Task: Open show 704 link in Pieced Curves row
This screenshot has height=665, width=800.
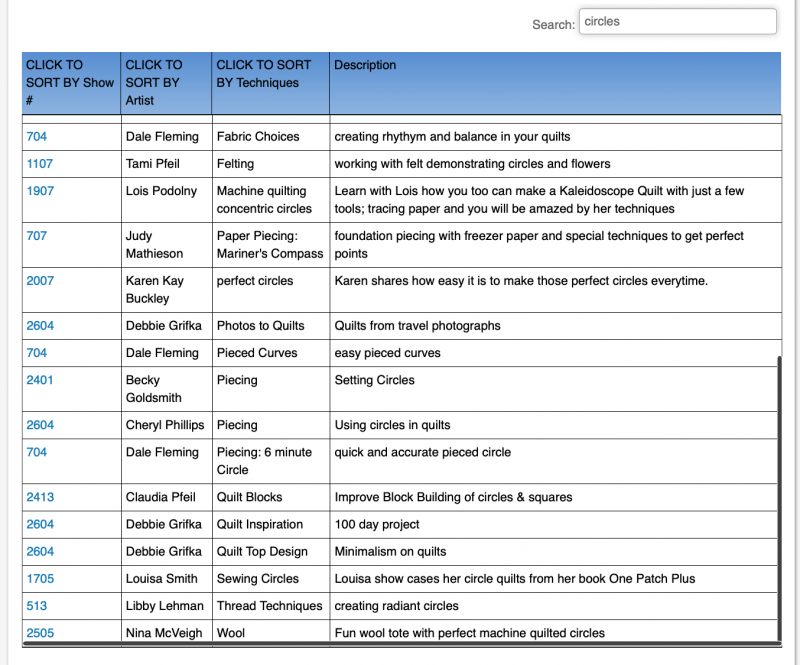Action: 36,353
